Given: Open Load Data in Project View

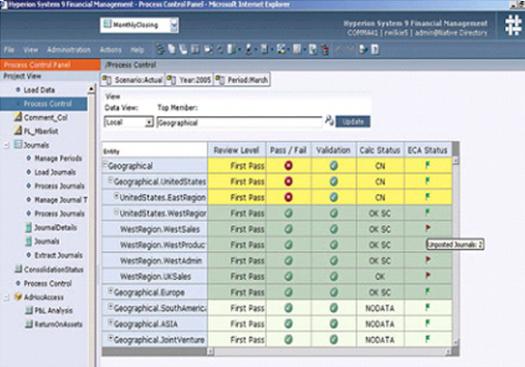Looking at the screenshot, I should pyautogui.click(x=39, y=90).
